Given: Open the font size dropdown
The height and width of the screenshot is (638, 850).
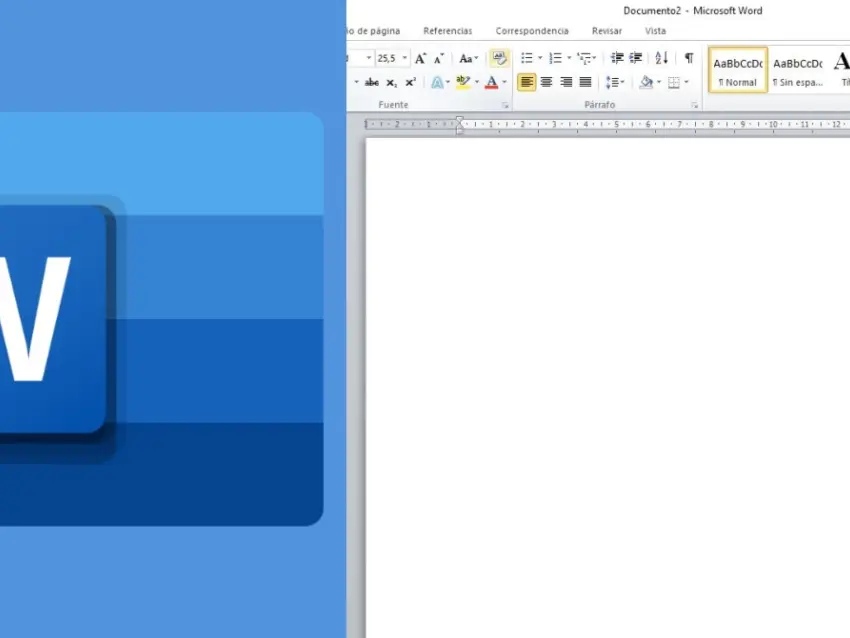Looking at the screenshot, I should 405,59.
